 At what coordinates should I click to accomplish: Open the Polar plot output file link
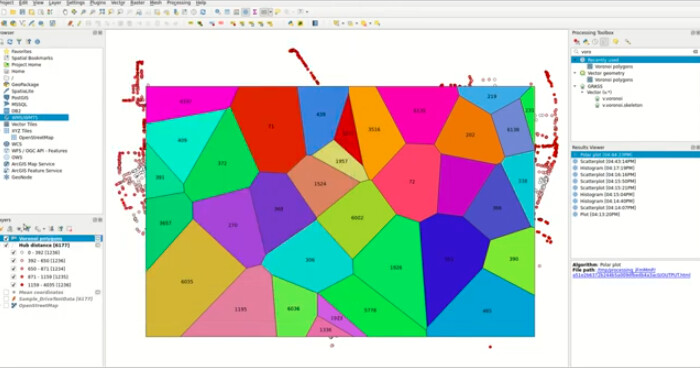coord(631,272)
